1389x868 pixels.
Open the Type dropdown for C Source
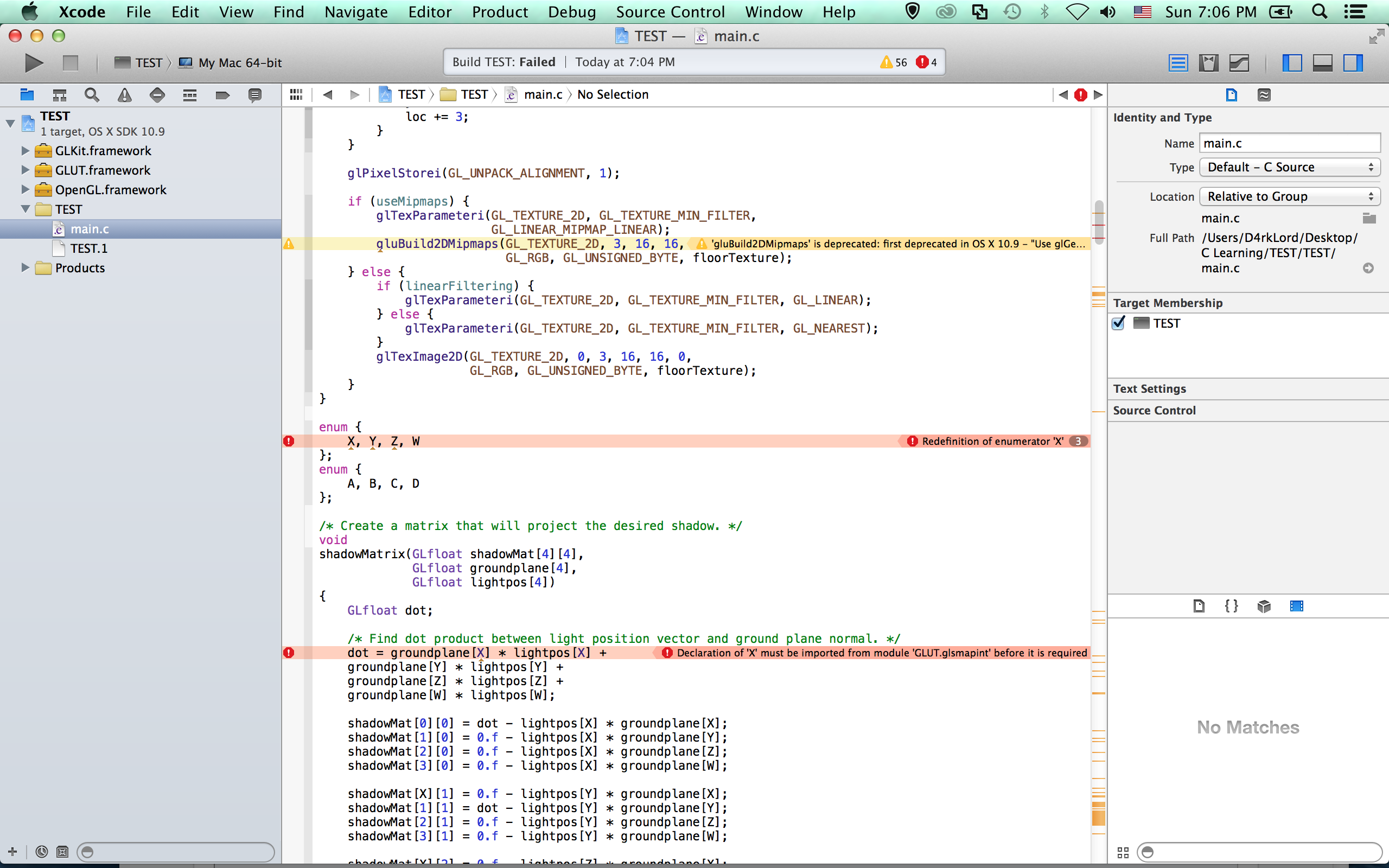(x=1289, y=167)
